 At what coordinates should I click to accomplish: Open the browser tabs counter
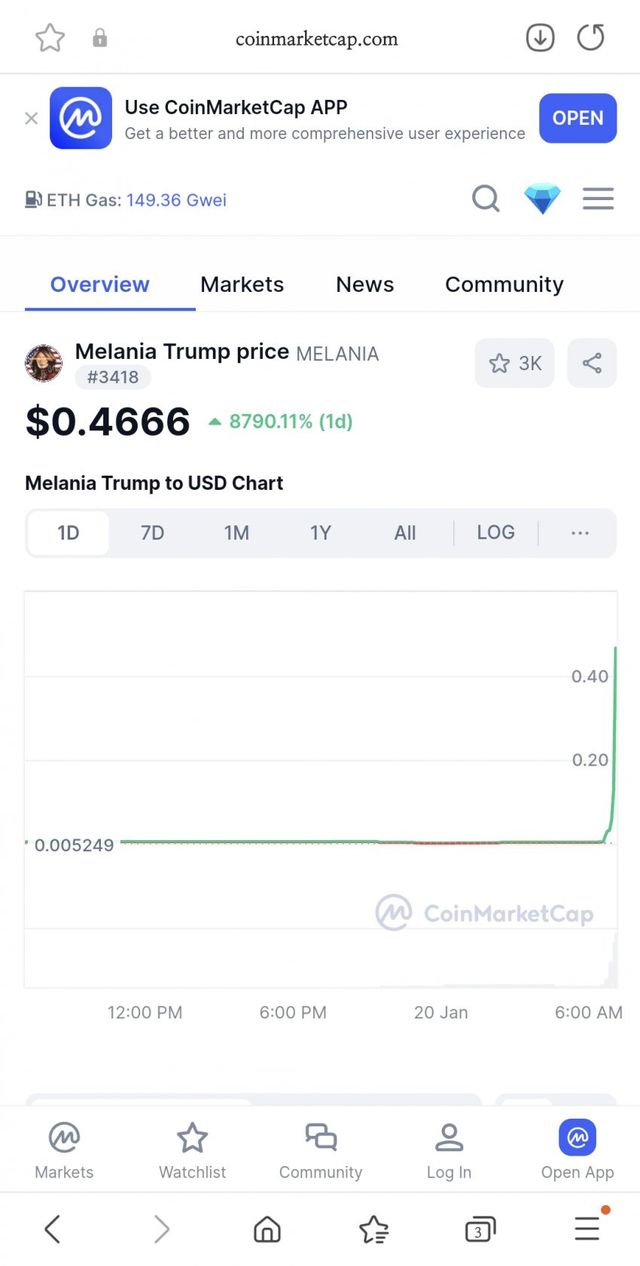tap(480, 1229)
